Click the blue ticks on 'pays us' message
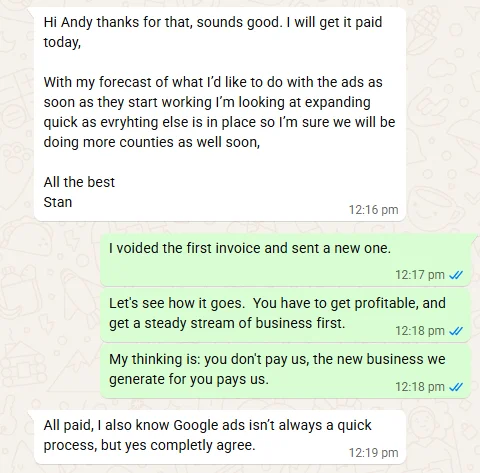 click(x=456, y=387)
